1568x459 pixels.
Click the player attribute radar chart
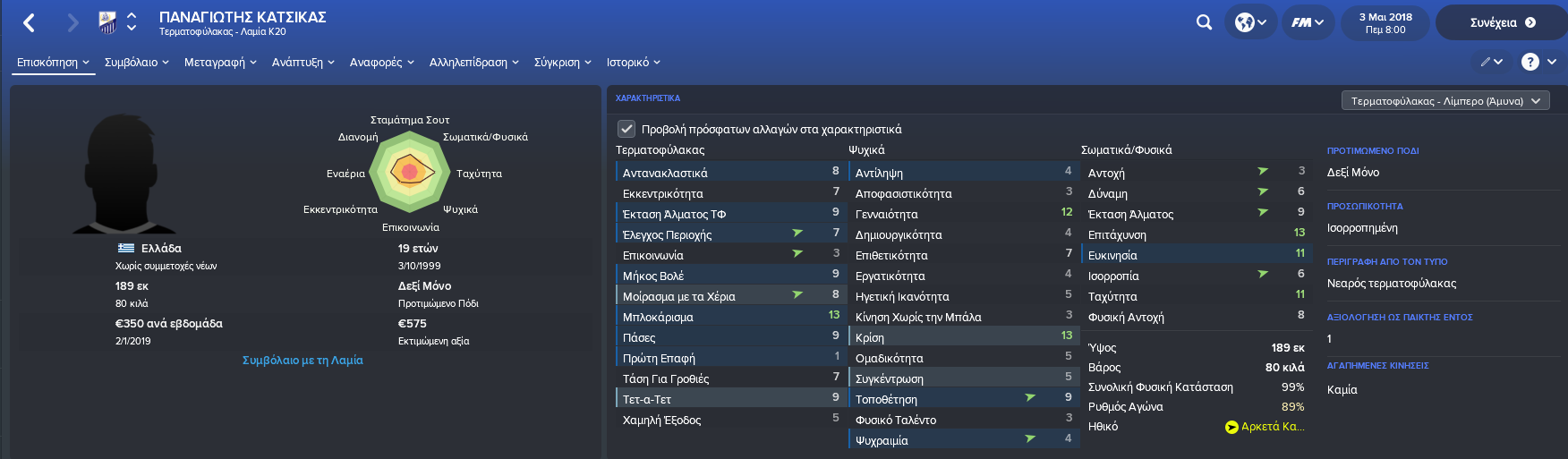(x=410, y=171)
